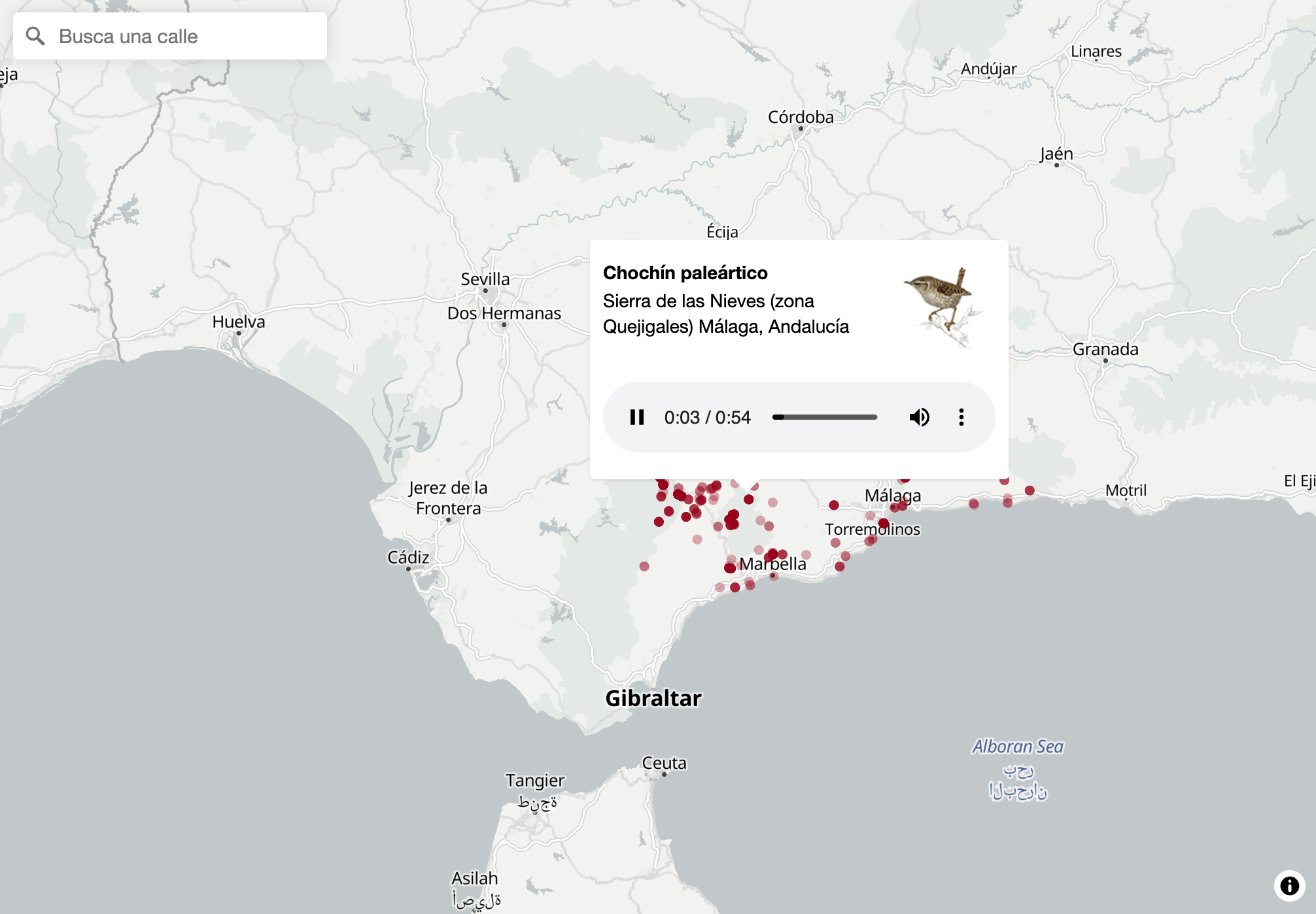Viewport: 1316px width, 914px height.
Task: Click the Chochín paleártico popup title
Action: click(685, 273)
